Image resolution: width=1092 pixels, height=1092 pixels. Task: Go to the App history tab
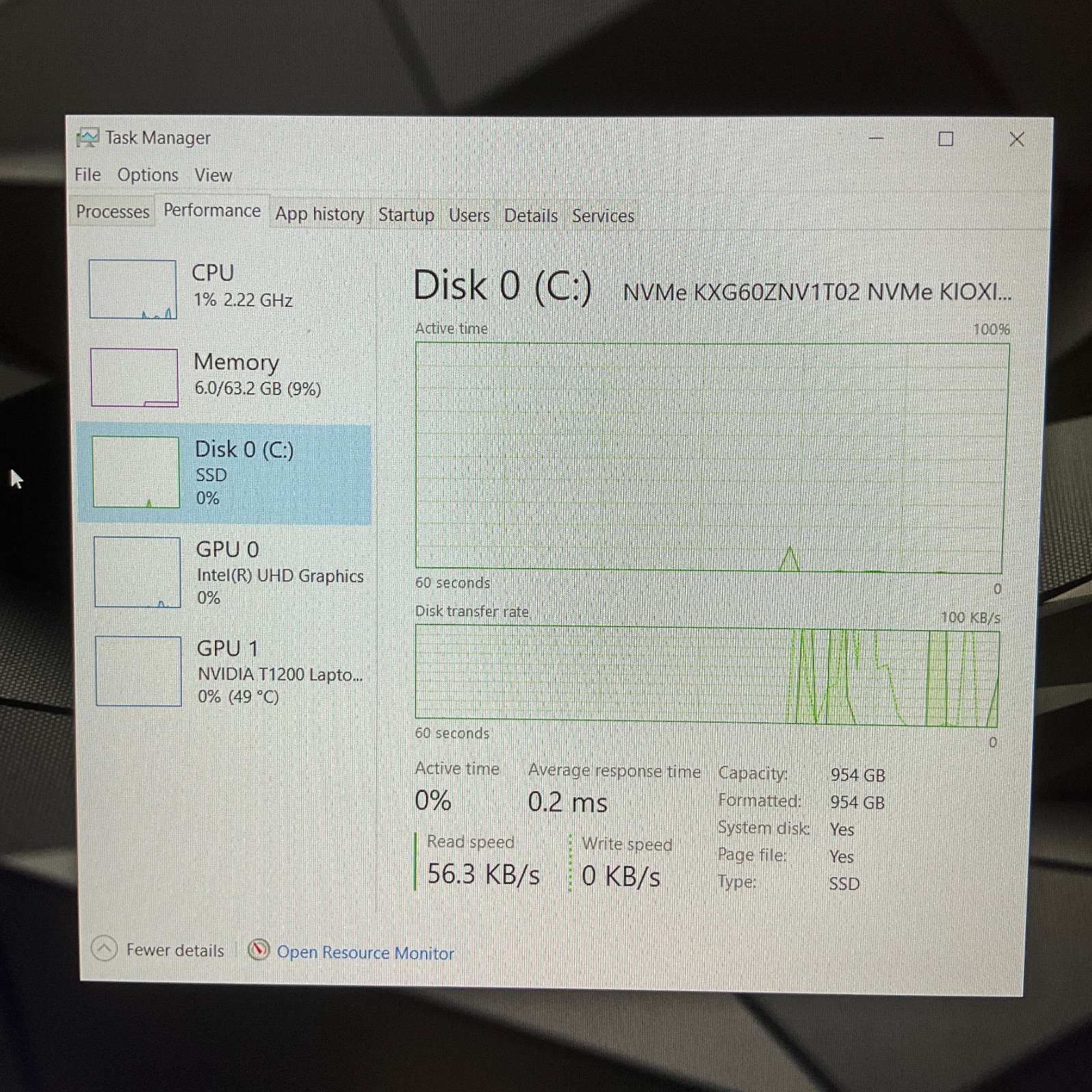(319, 214)
